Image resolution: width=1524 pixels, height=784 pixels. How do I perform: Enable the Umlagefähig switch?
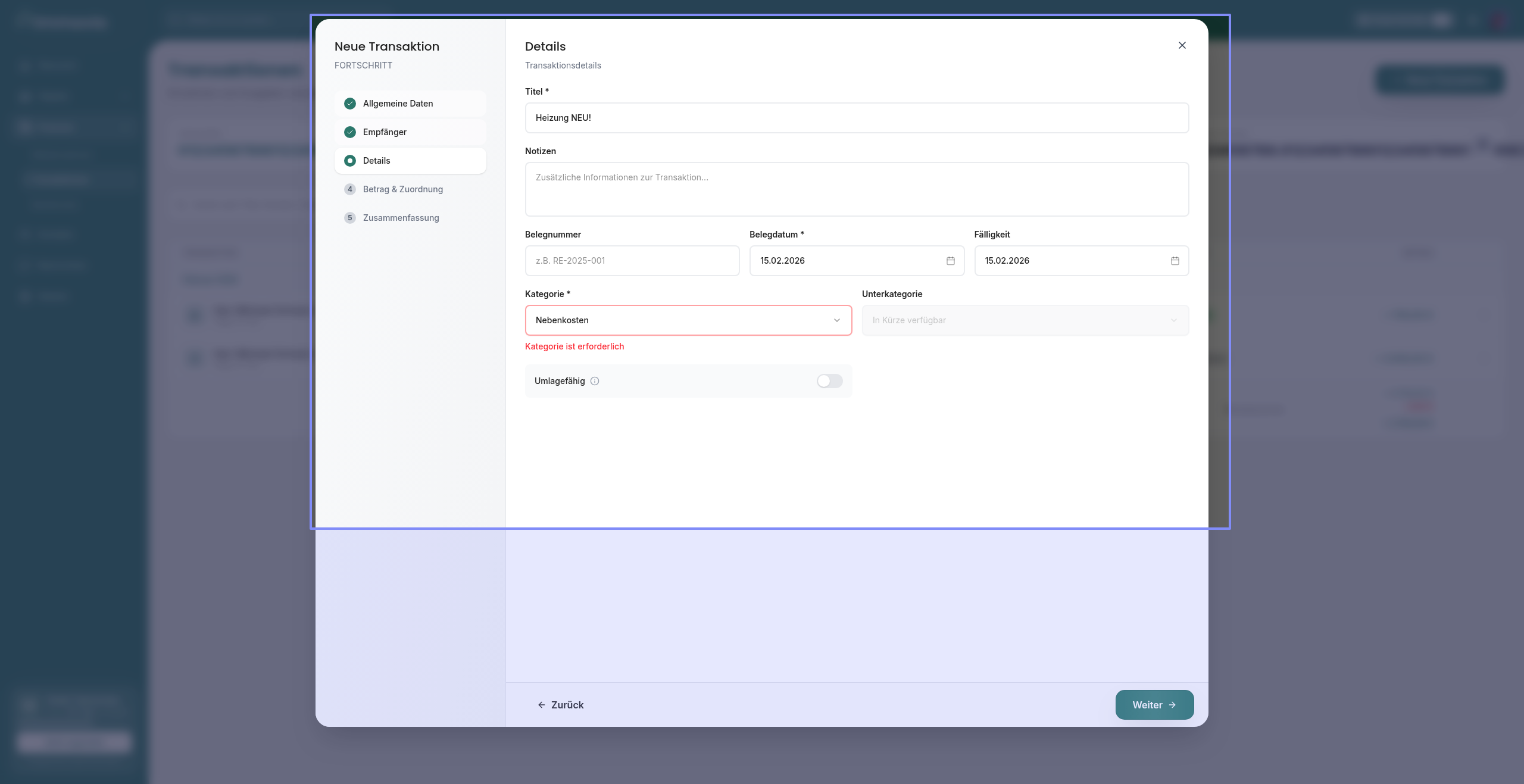tap(829, 381)
